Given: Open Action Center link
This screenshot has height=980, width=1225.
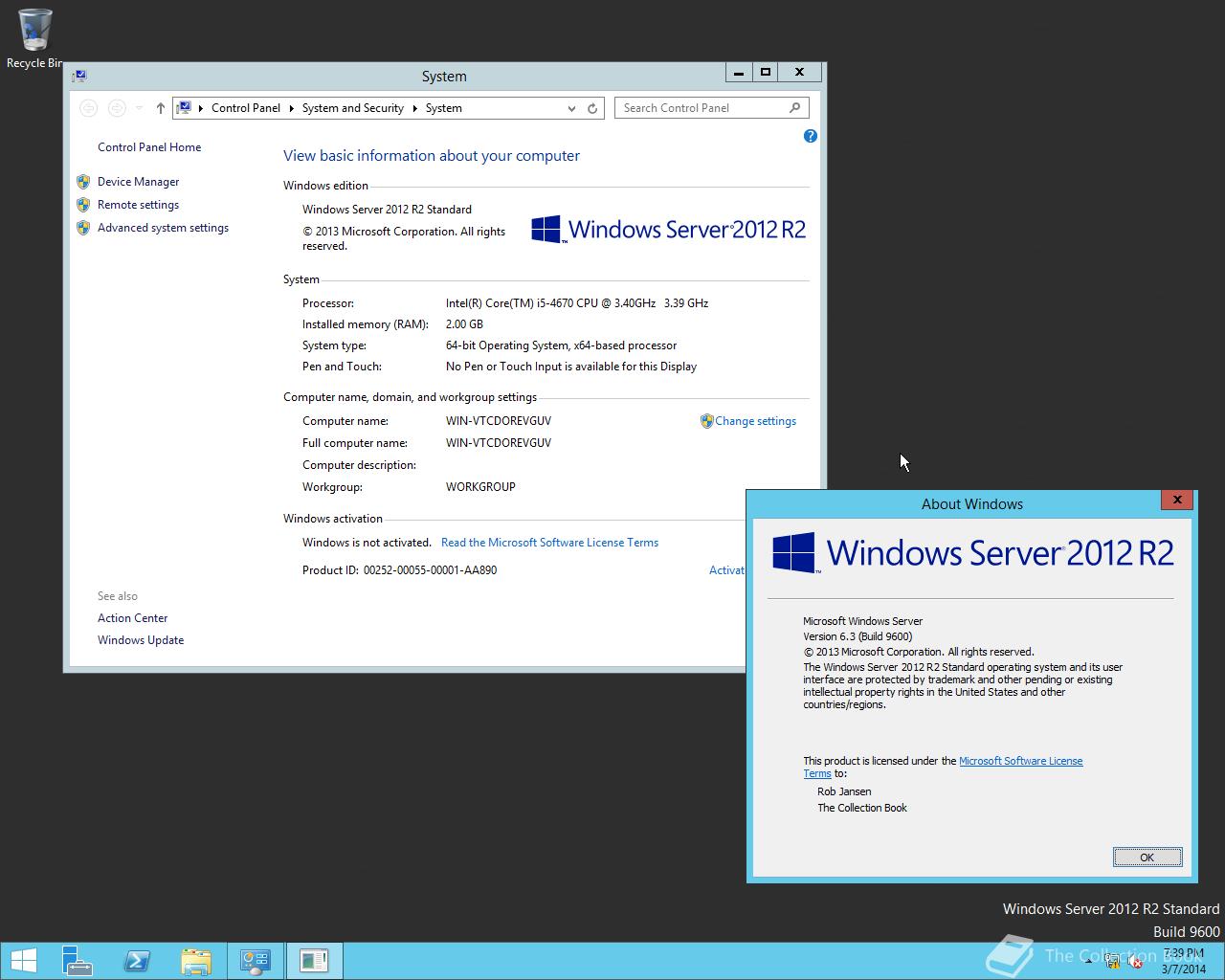Looking at the screenshot, I should coord(132,618).
